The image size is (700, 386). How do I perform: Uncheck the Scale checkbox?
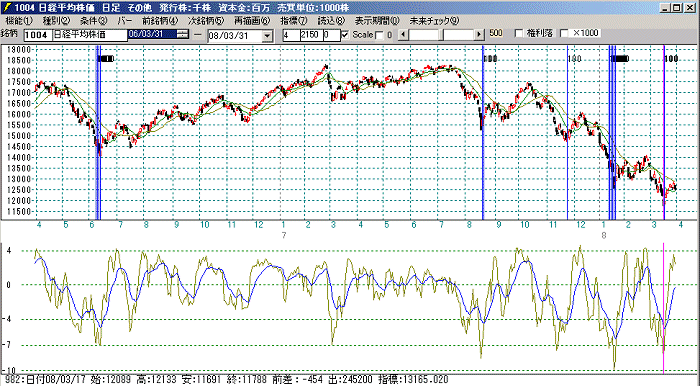[x=345, y=35]
